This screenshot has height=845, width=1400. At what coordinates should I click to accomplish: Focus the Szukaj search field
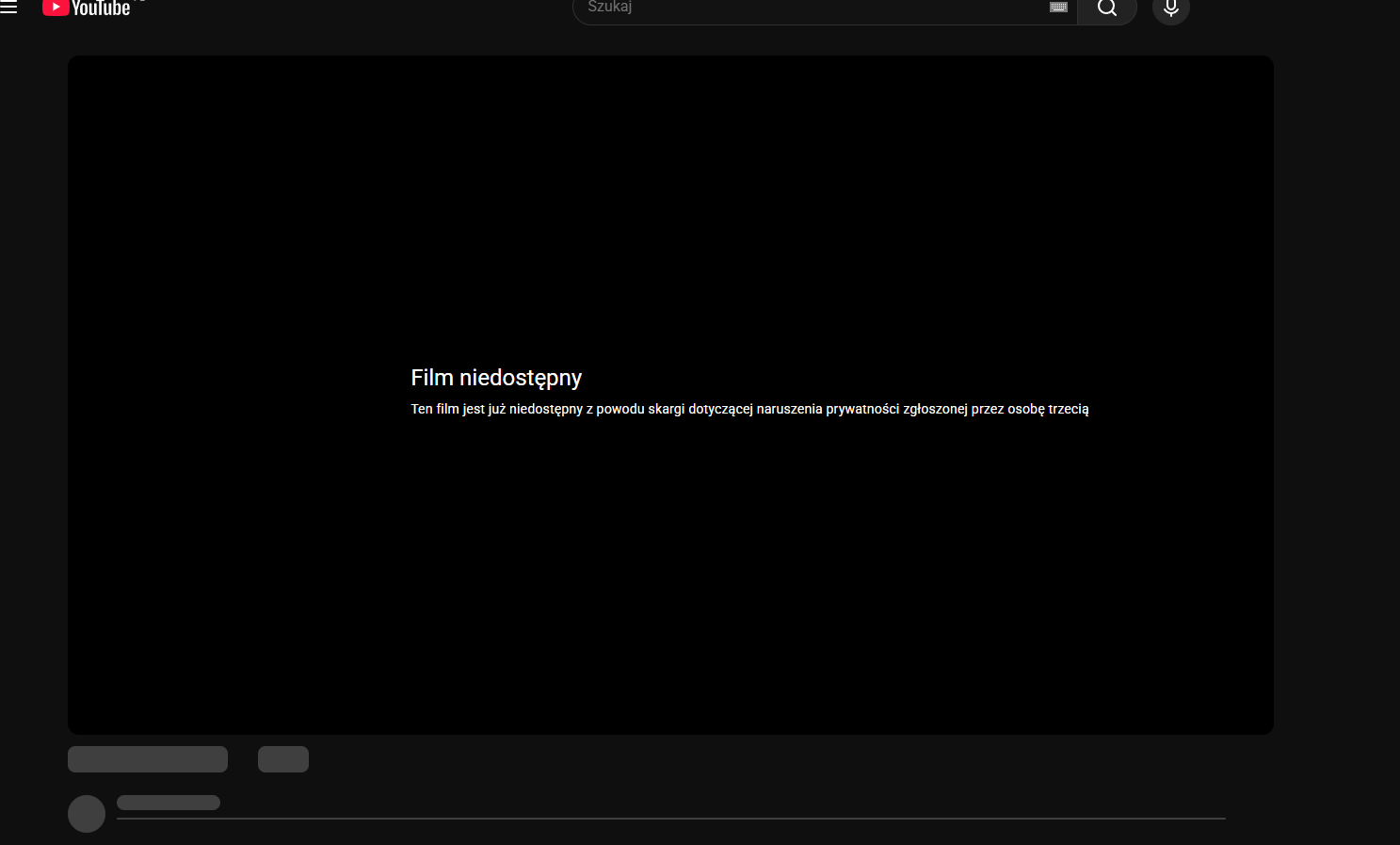click(x=810, y=8)
